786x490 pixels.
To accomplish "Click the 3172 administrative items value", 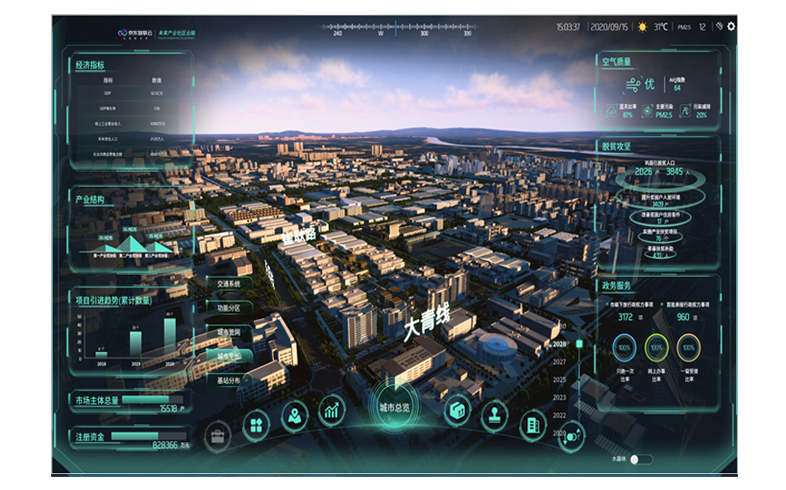I will click(625, 317).
